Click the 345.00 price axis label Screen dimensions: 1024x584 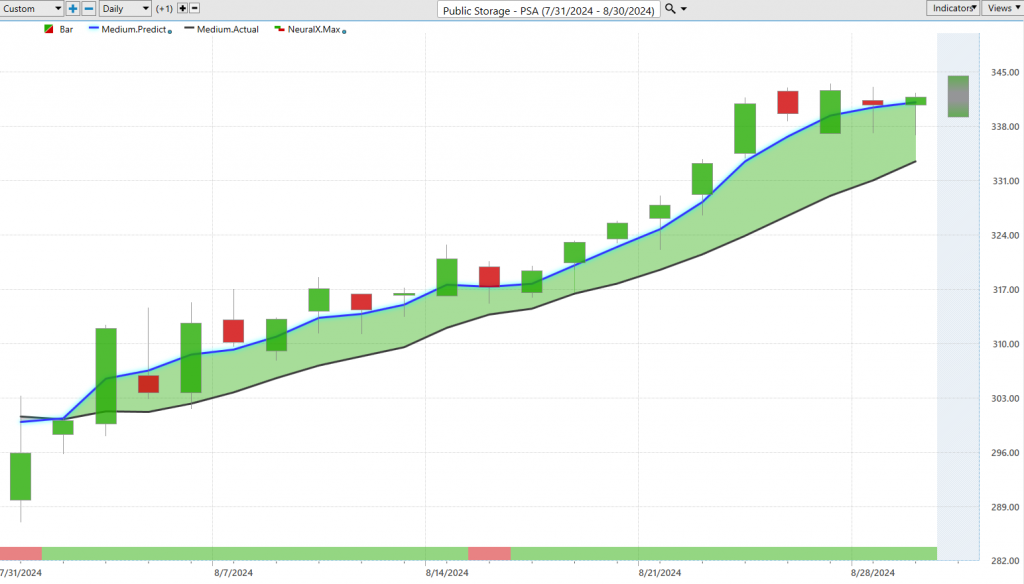coord(1005,73)
